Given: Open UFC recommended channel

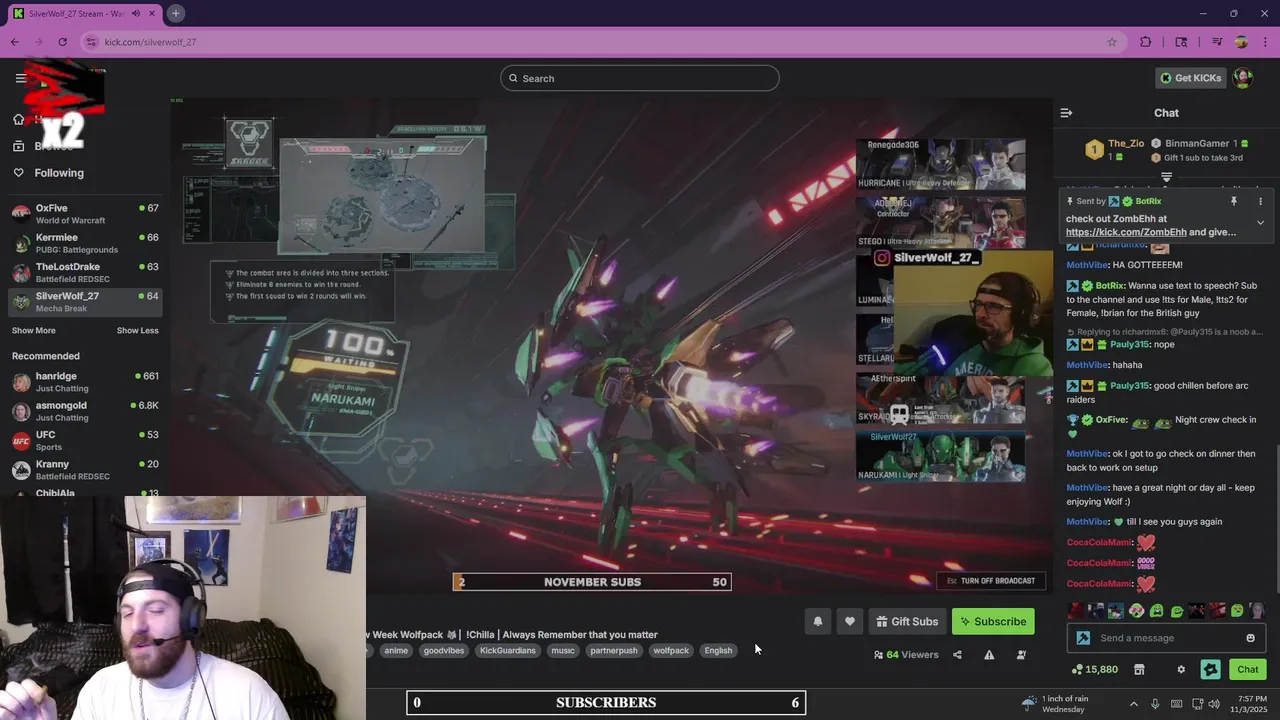Looking at the screenshot, I should [85, 441].
